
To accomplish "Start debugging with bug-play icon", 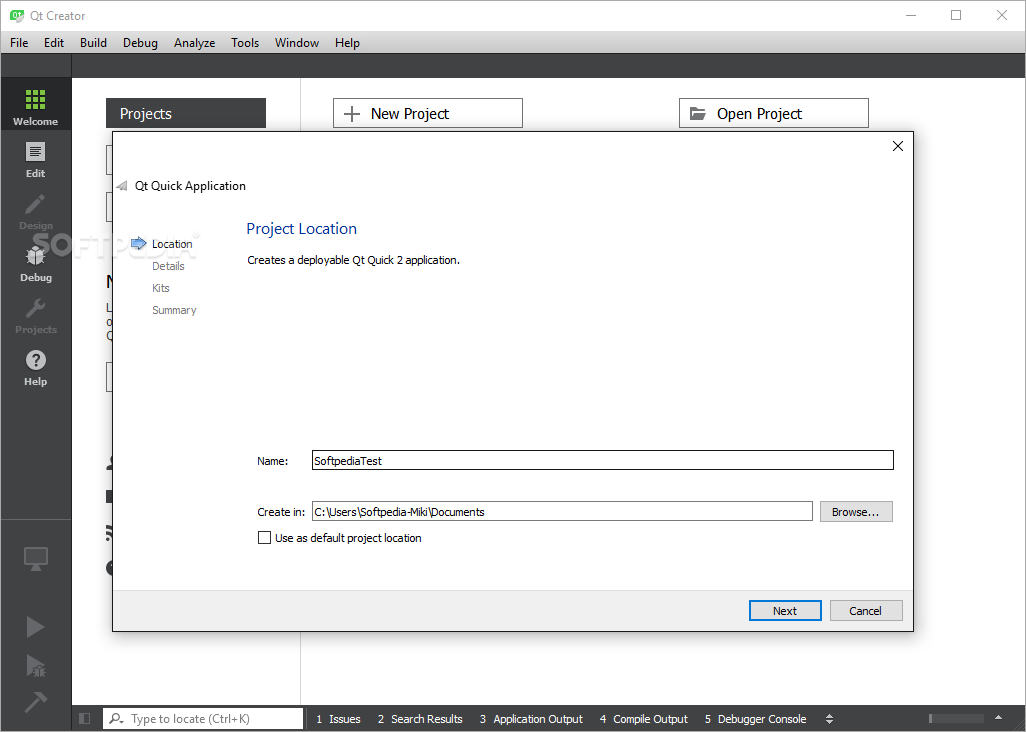I will [35, 665].
